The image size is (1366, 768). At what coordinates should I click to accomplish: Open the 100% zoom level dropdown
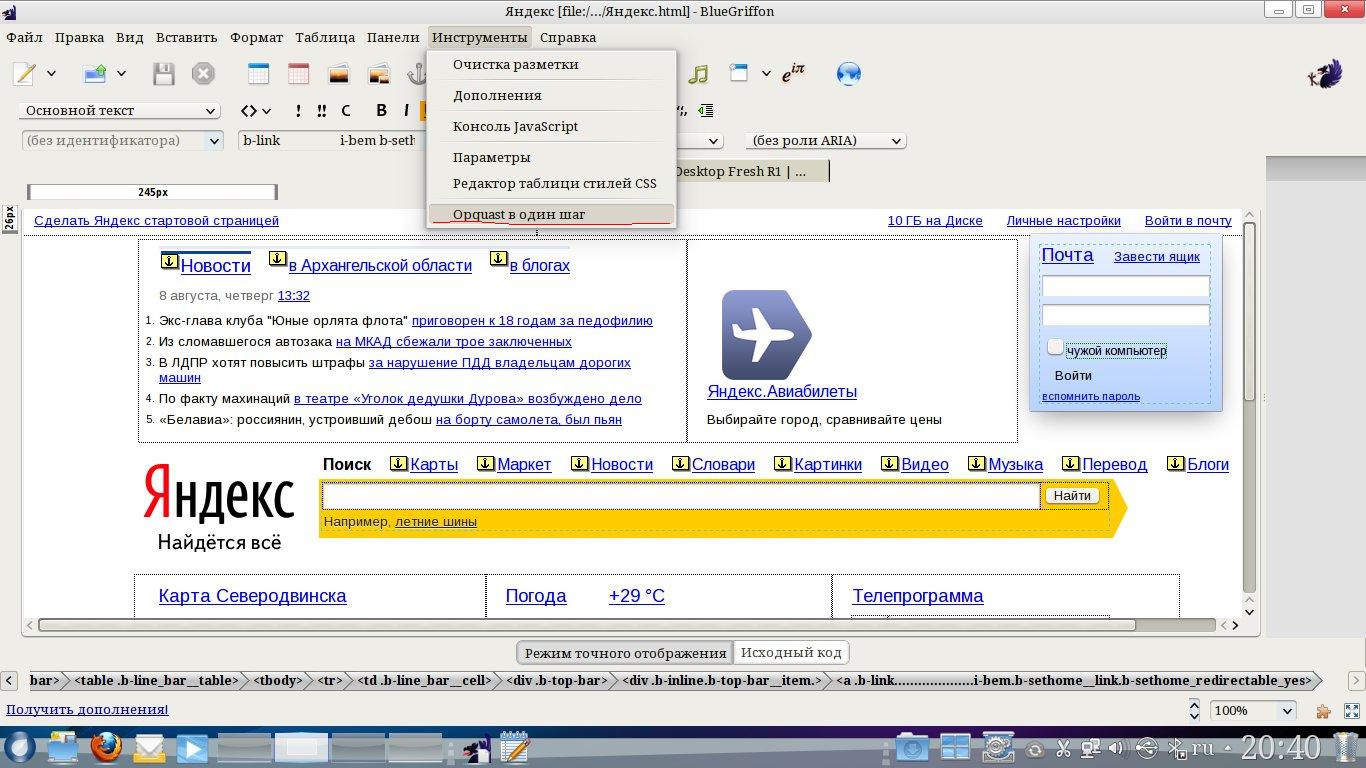[1254, 710]
